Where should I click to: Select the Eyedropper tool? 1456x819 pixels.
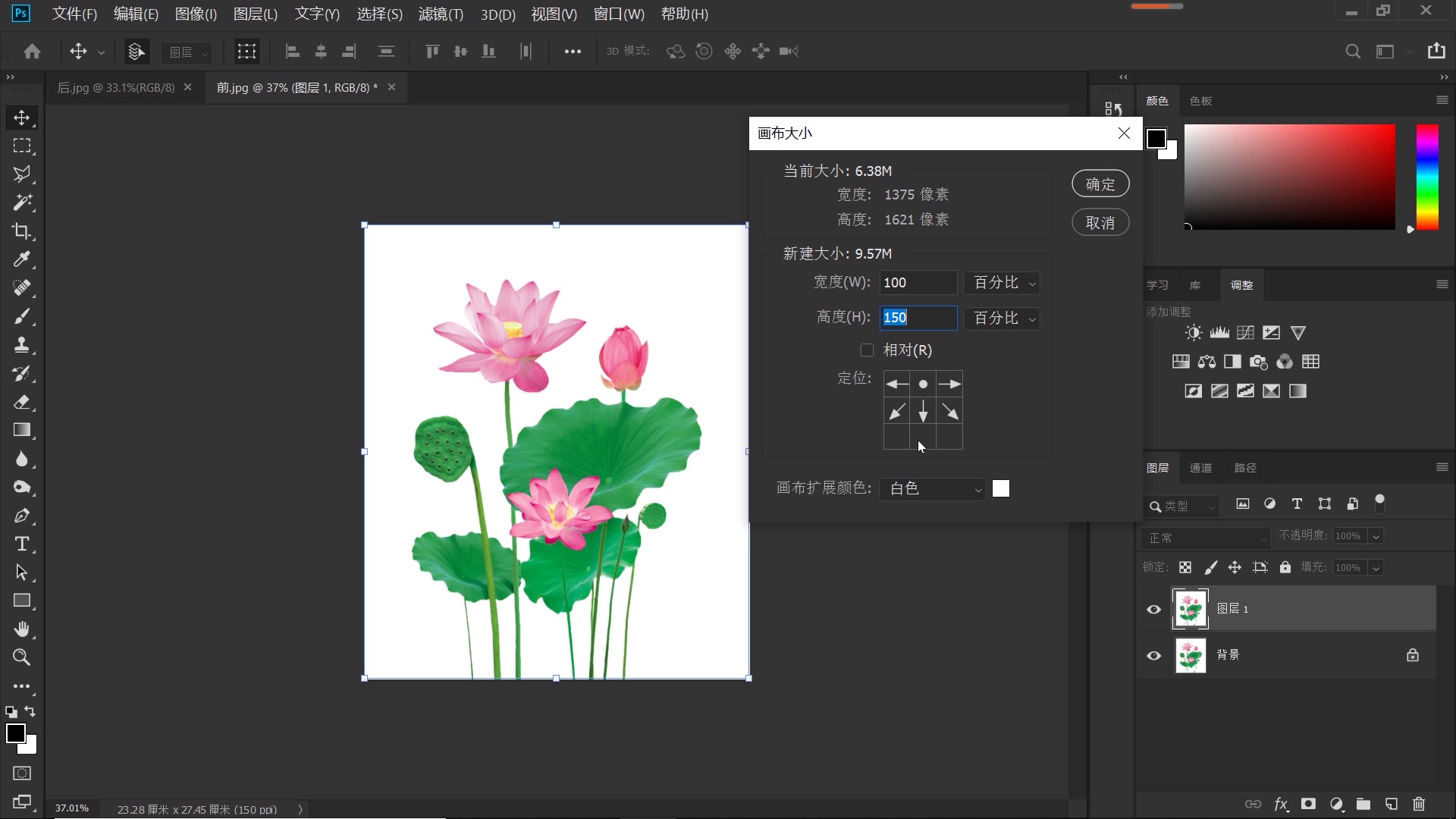point(22,260)
